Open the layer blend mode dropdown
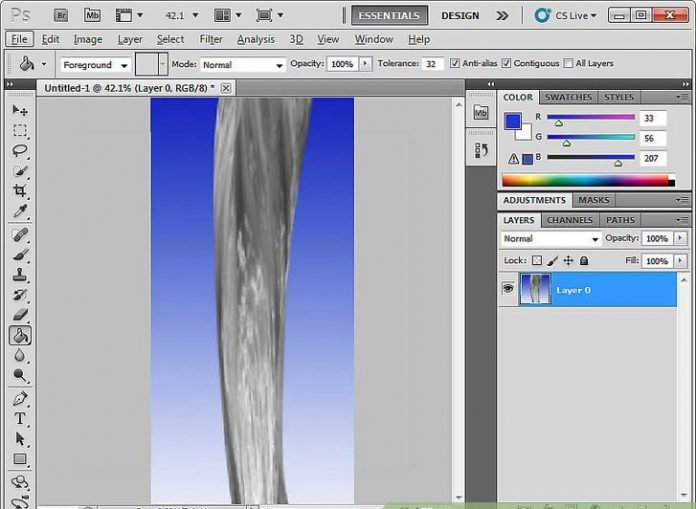 click(x=550, y=239)
